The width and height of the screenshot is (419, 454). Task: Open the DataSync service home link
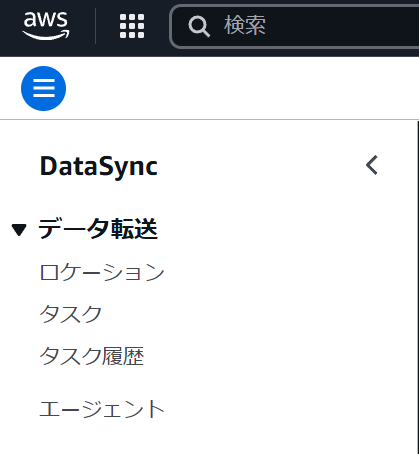[x=99, y=166]
